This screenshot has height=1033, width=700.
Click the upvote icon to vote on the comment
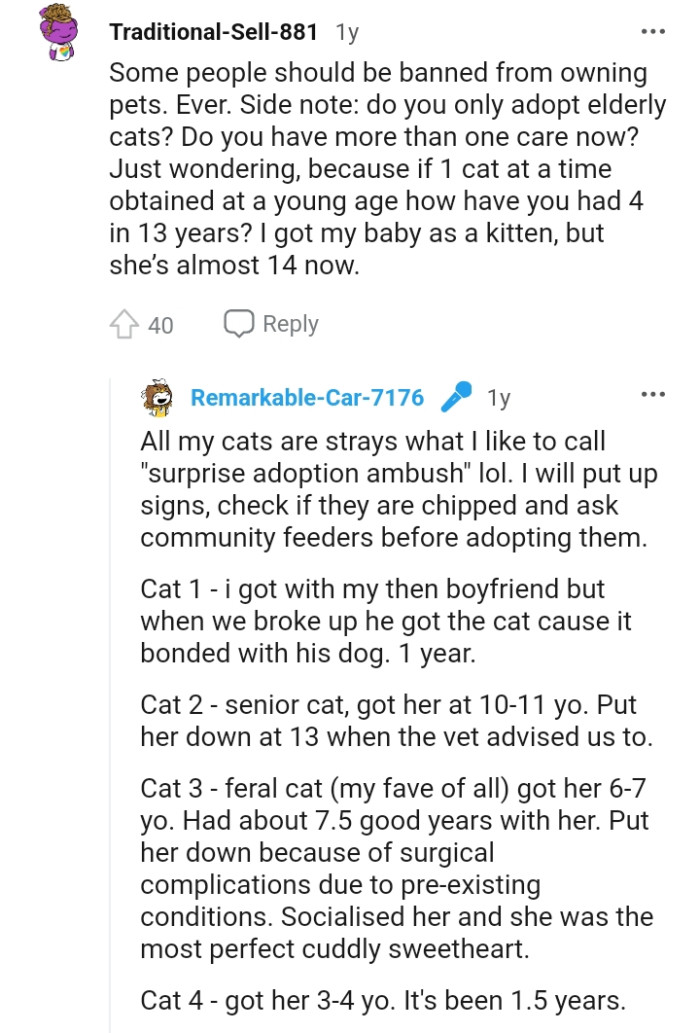pyautogui.click(x=125, y=325)
